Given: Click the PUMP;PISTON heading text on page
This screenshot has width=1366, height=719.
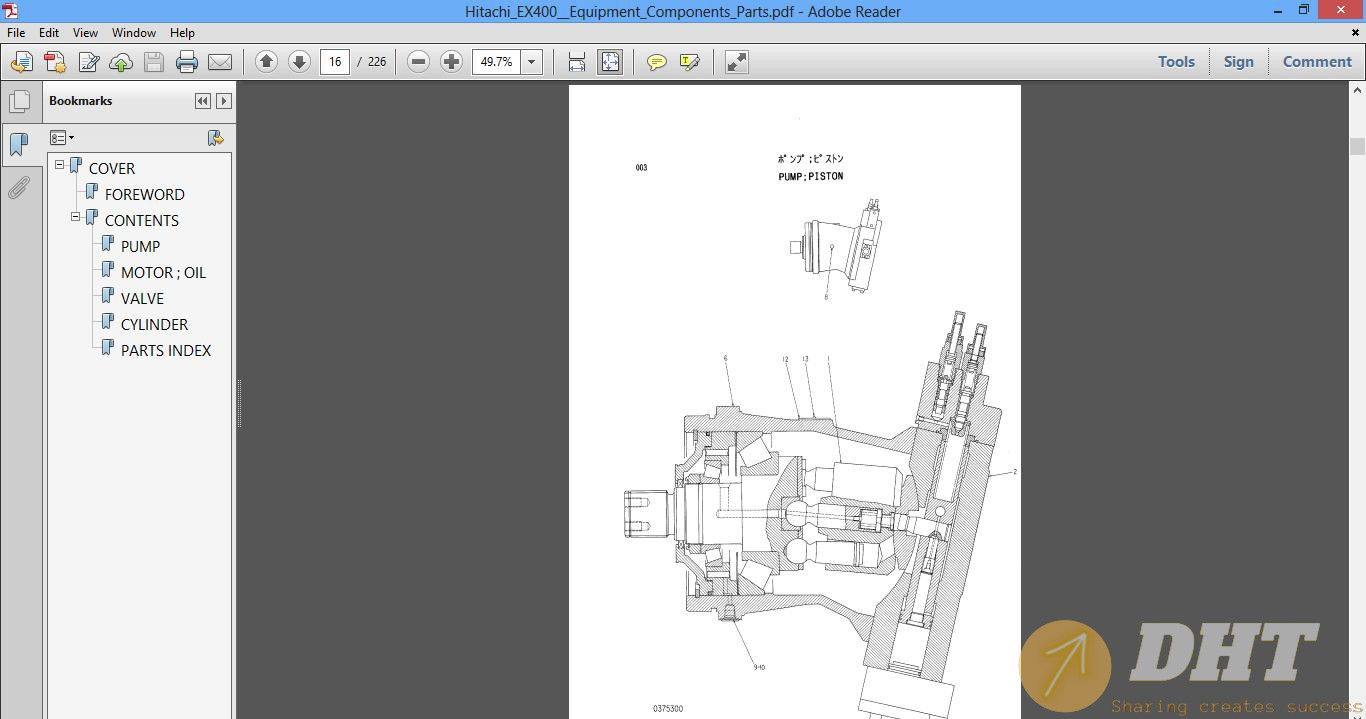Looking at the screenshot, I should pos(810,177).
